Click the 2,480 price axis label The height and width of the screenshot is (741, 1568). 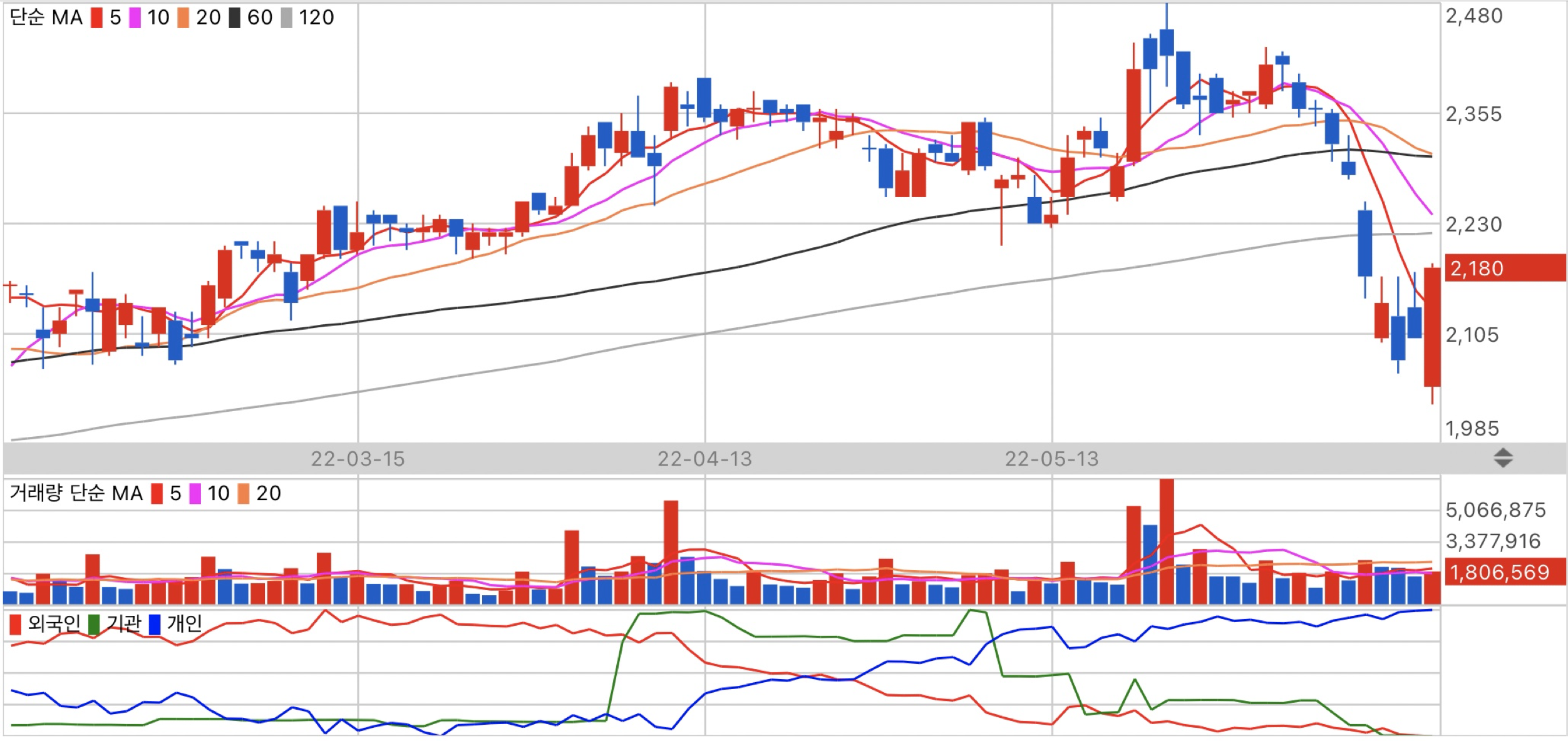[1473, 16]
